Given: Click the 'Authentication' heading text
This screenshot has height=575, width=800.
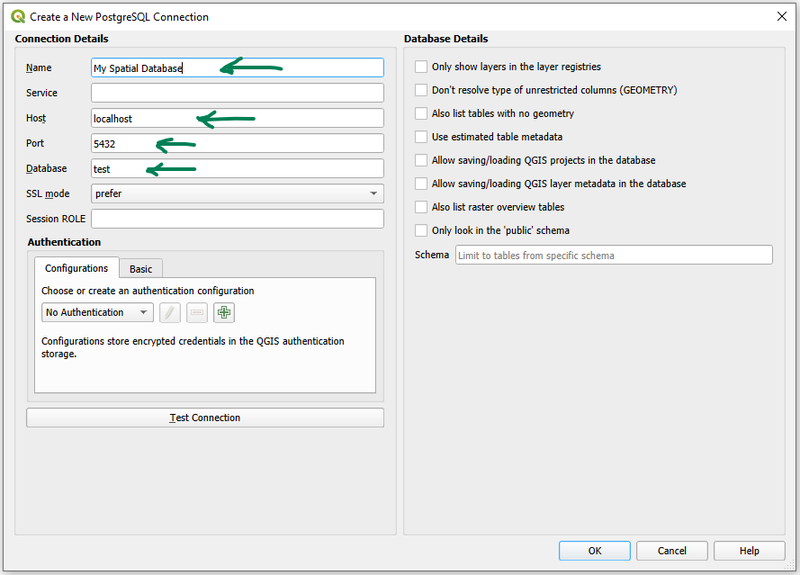Looking at the screenshot, I should tap(64, 242).
